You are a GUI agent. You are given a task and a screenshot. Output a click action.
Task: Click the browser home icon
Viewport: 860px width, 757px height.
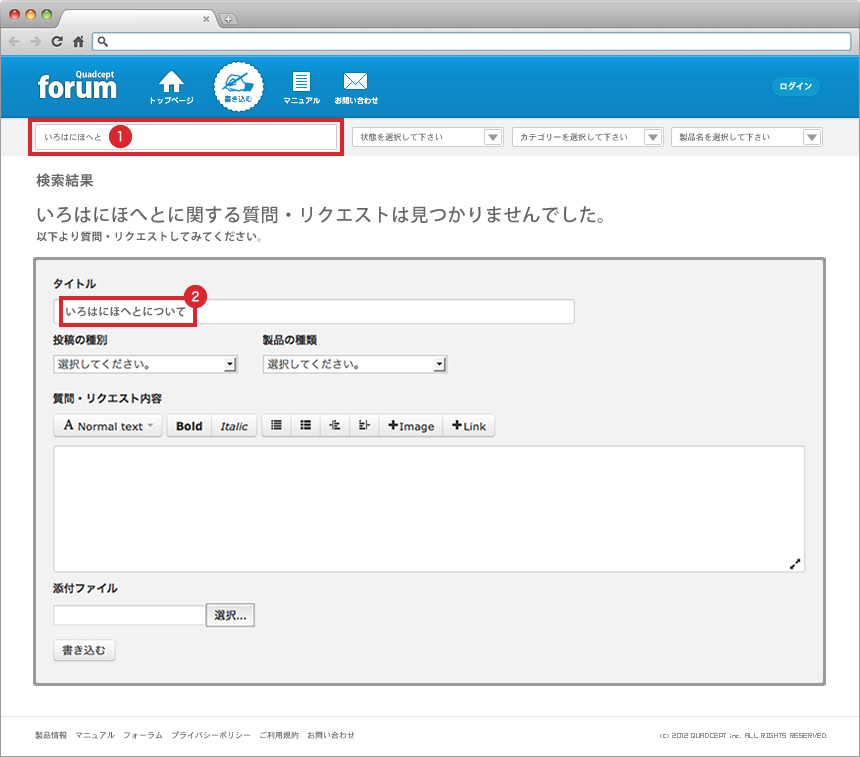pyautogui.click(x=78, y=41)
